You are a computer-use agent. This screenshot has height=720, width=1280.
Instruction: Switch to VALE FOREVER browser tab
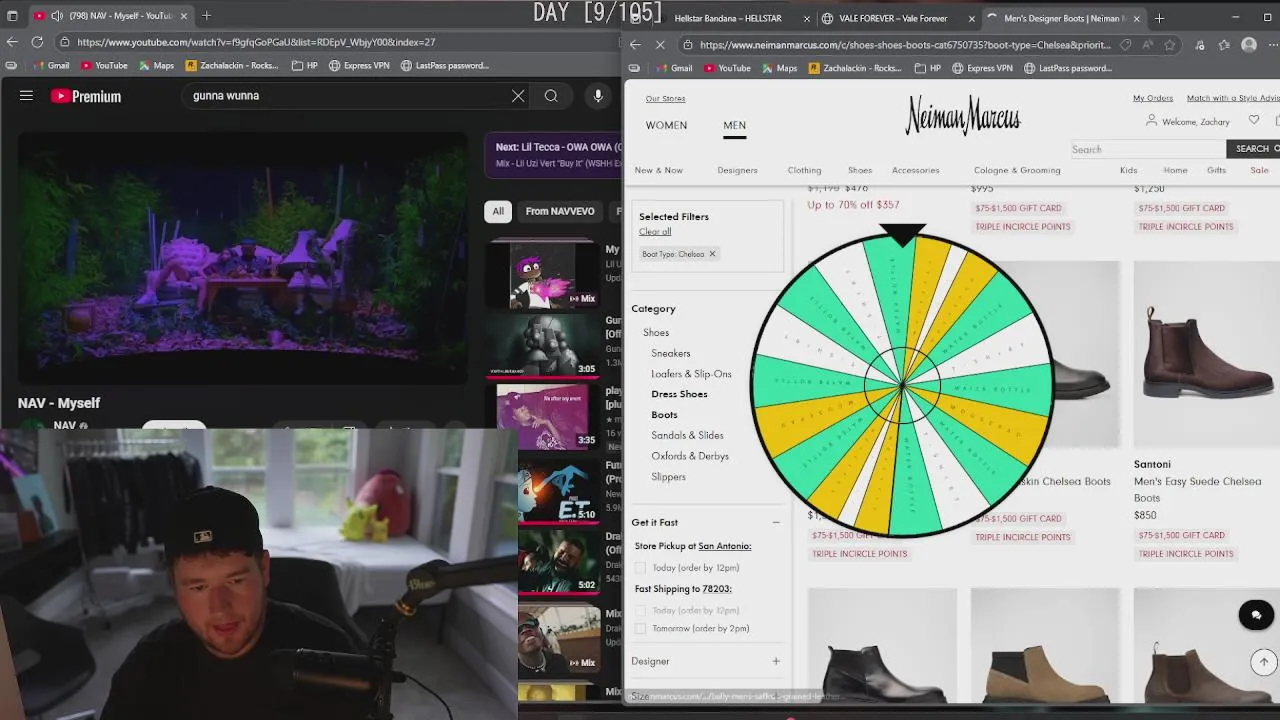893,18
